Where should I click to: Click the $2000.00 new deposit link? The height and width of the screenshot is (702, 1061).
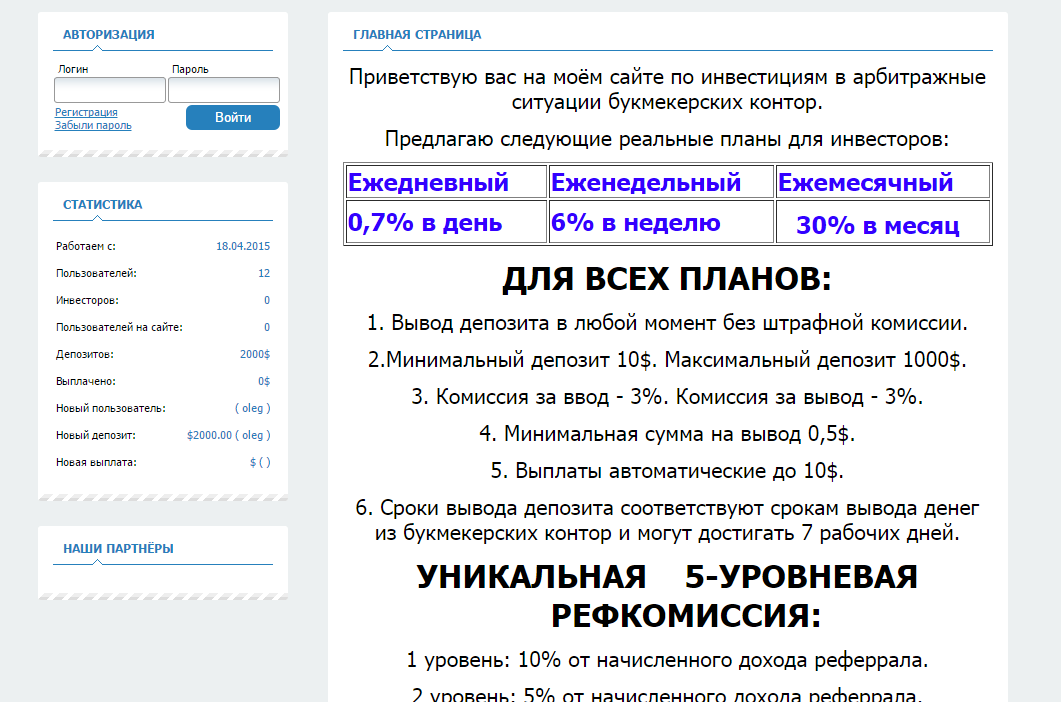click(x=209, y=435)
